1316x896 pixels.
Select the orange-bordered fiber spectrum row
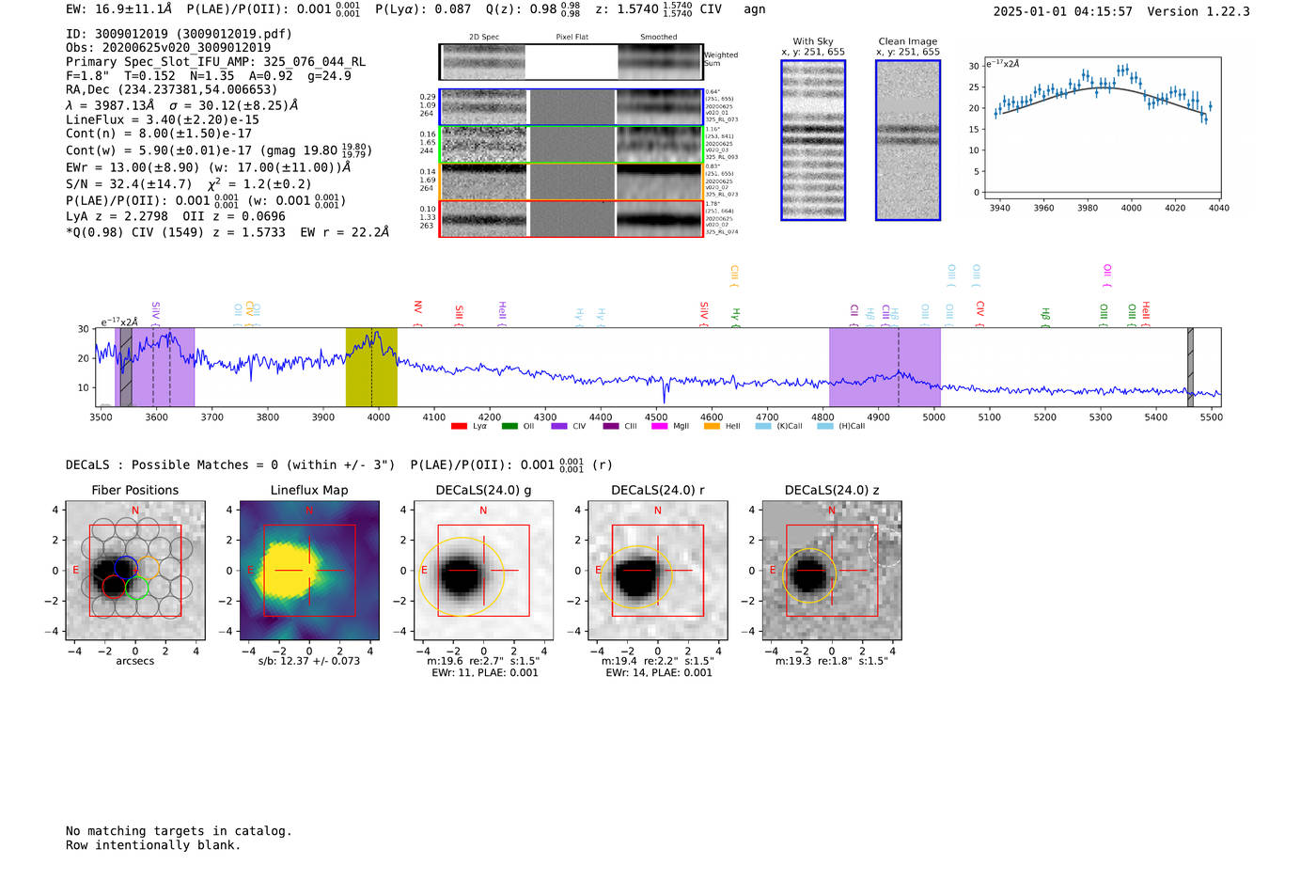572,181
